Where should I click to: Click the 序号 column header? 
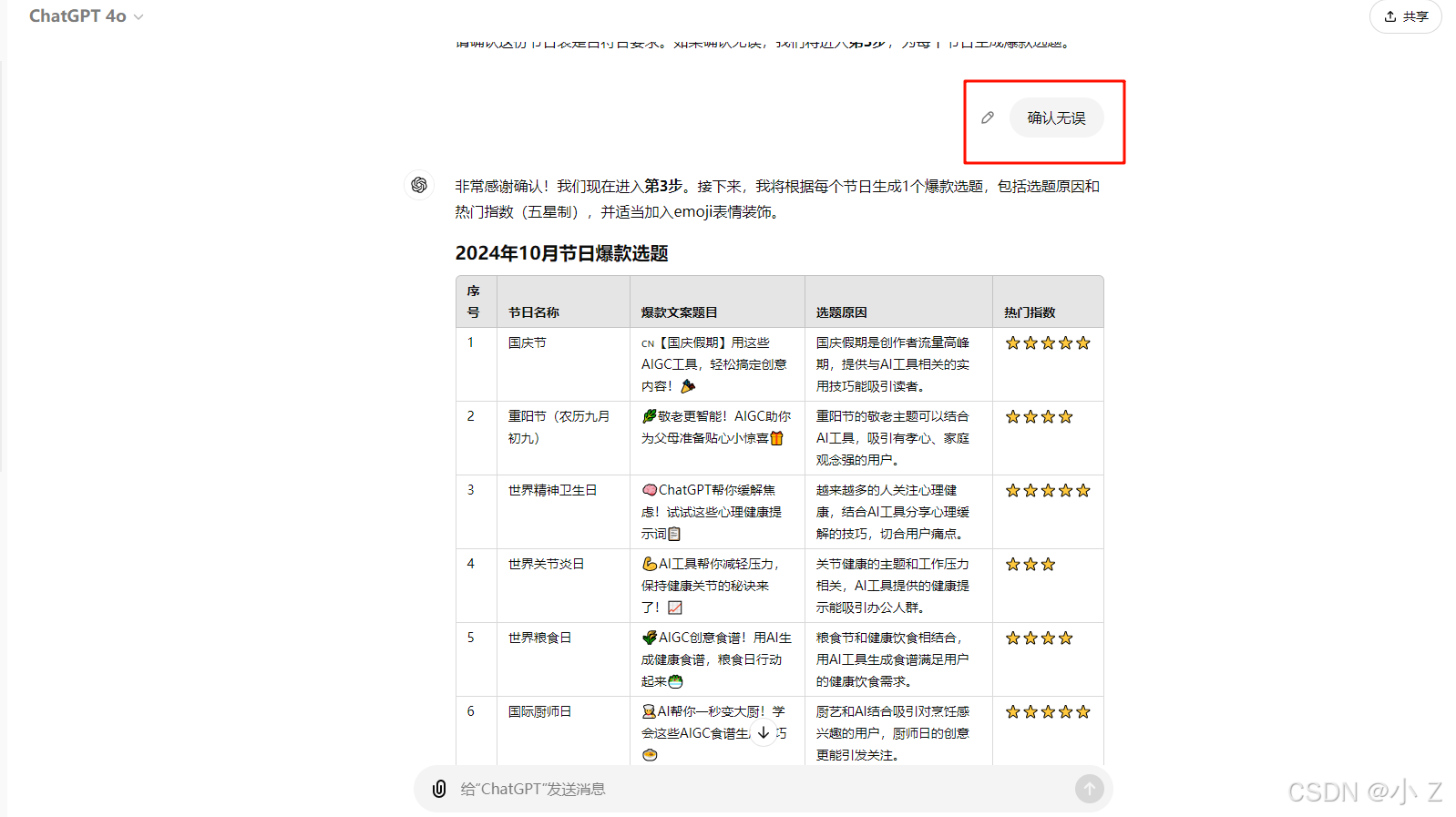477,301
